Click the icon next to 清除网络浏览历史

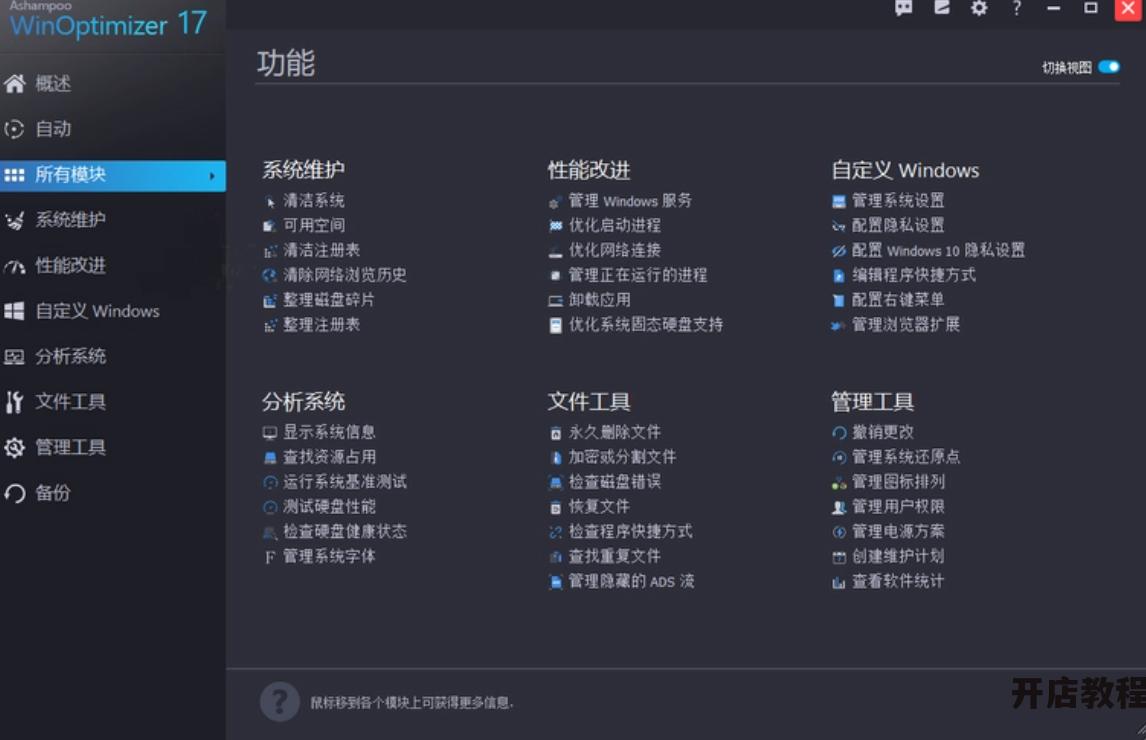[270, 276]
